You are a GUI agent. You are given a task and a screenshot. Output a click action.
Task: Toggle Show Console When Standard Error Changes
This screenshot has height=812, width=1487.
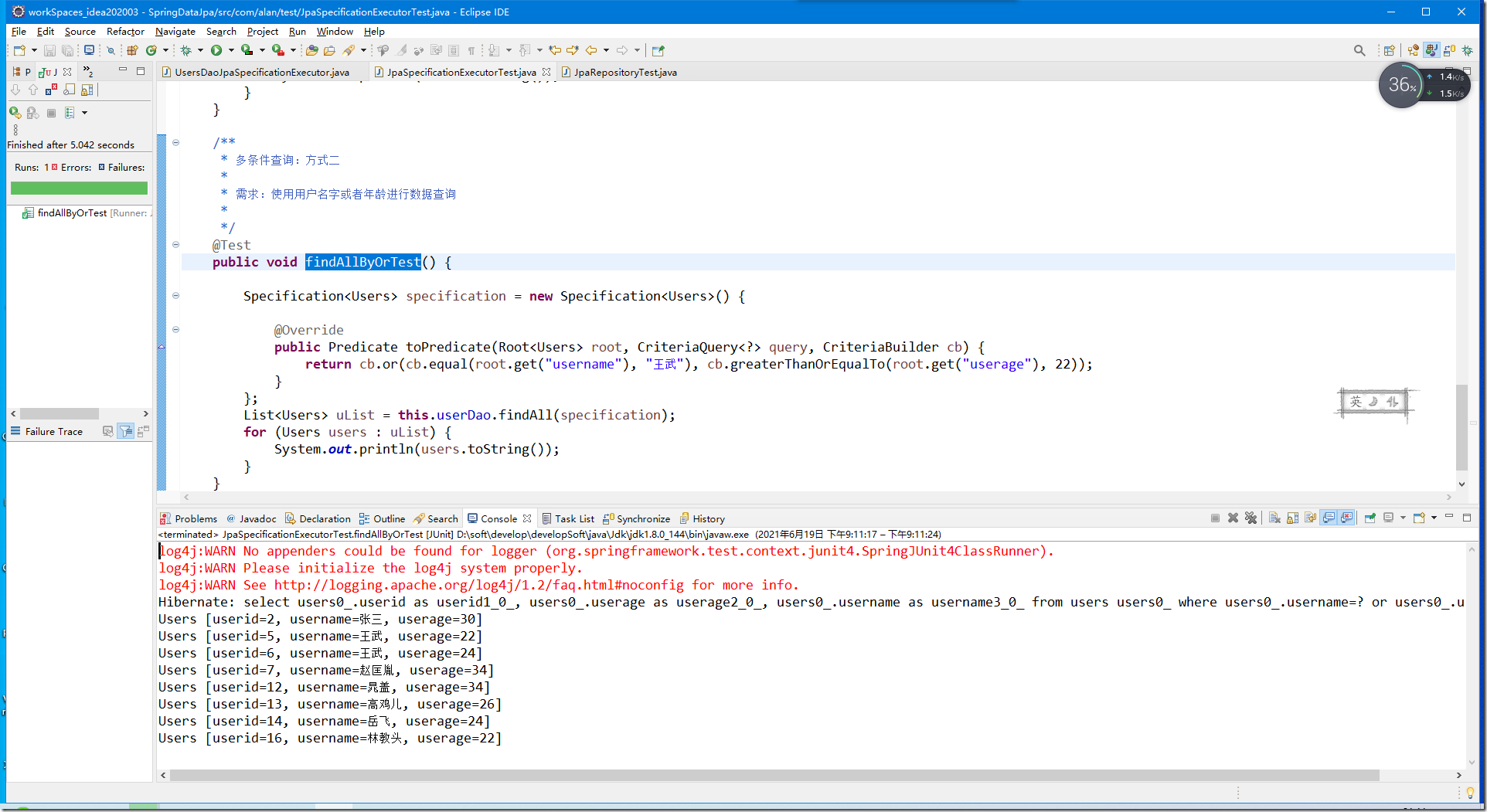(1347, 518)
